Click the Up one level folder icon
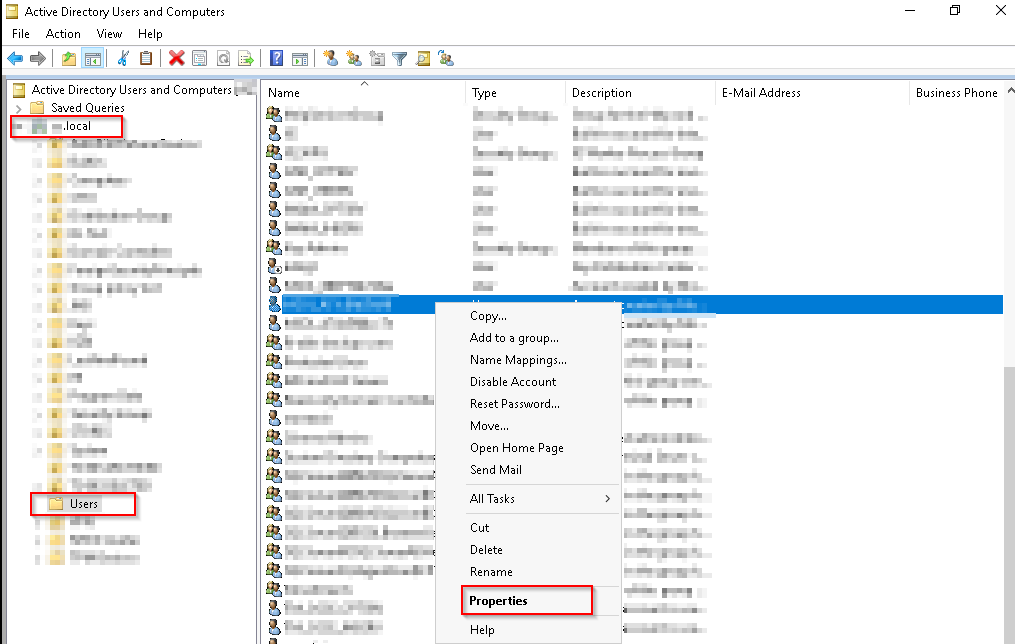Viewport: 1015px width, 644px height. 69,58
